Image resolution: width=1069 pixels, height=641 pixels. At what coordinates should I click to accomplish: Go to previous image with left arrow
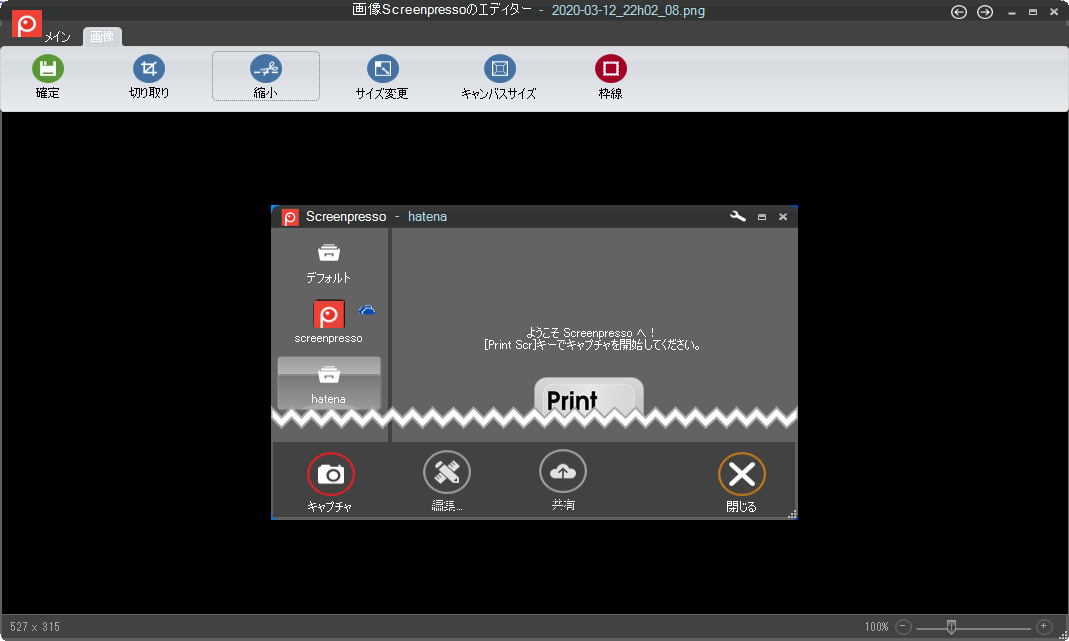[x=959, y=12]
